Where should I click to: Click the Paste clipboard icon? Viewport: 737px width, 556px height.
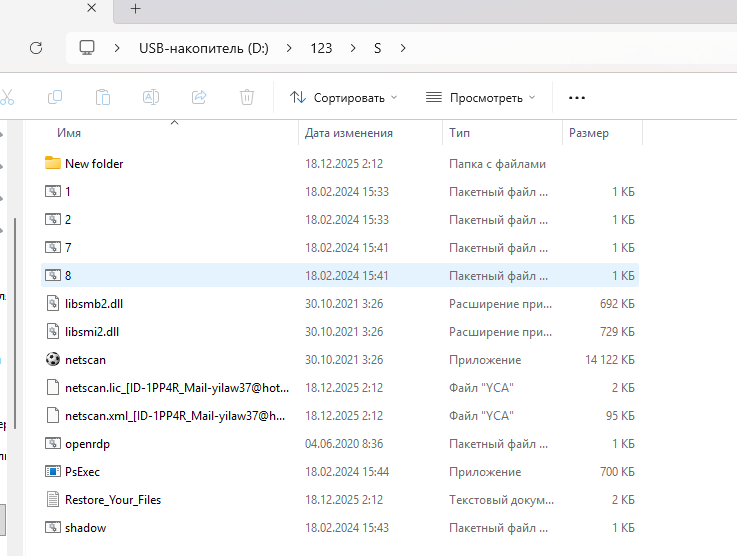(103, 97)
